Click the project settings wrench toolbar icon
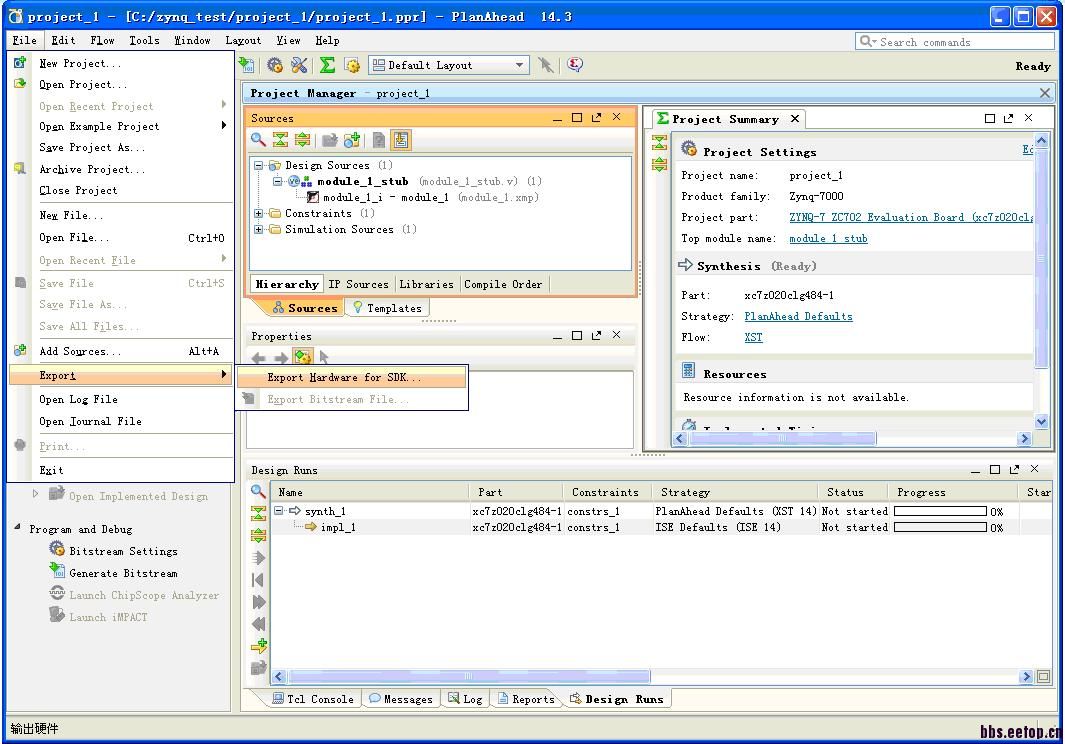Screen dimensions: 1065x744 click(299, 65)
